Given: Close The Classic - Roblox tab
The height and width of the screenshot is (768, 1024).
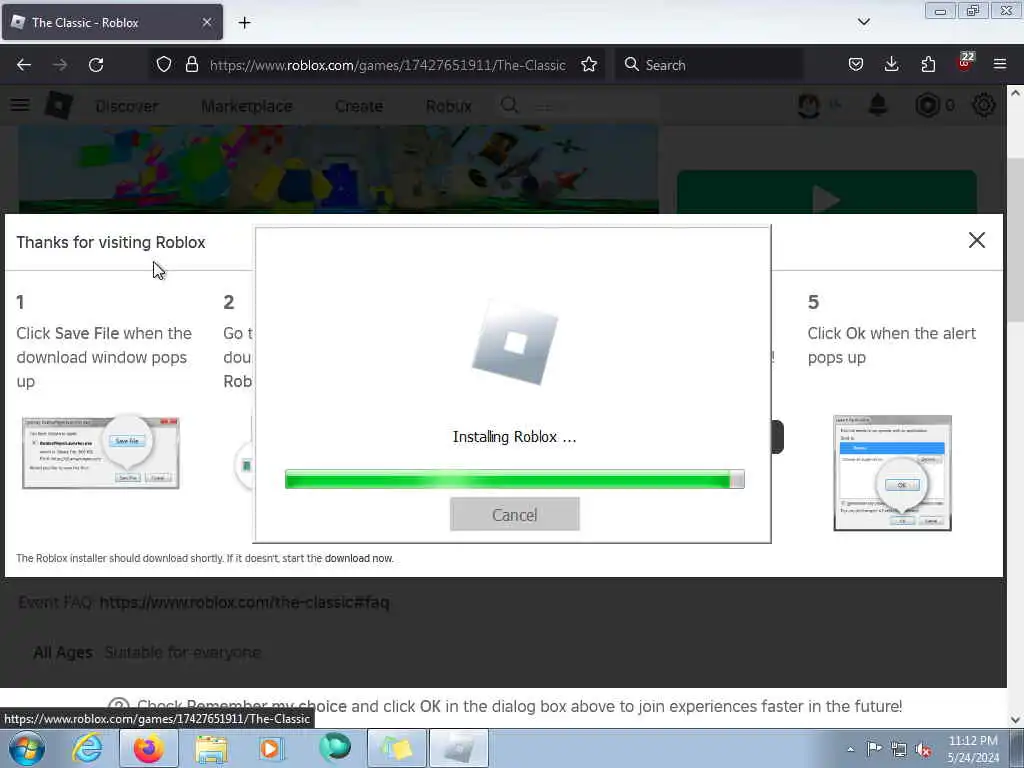Looking at the screenshot, I should [206, 22].
